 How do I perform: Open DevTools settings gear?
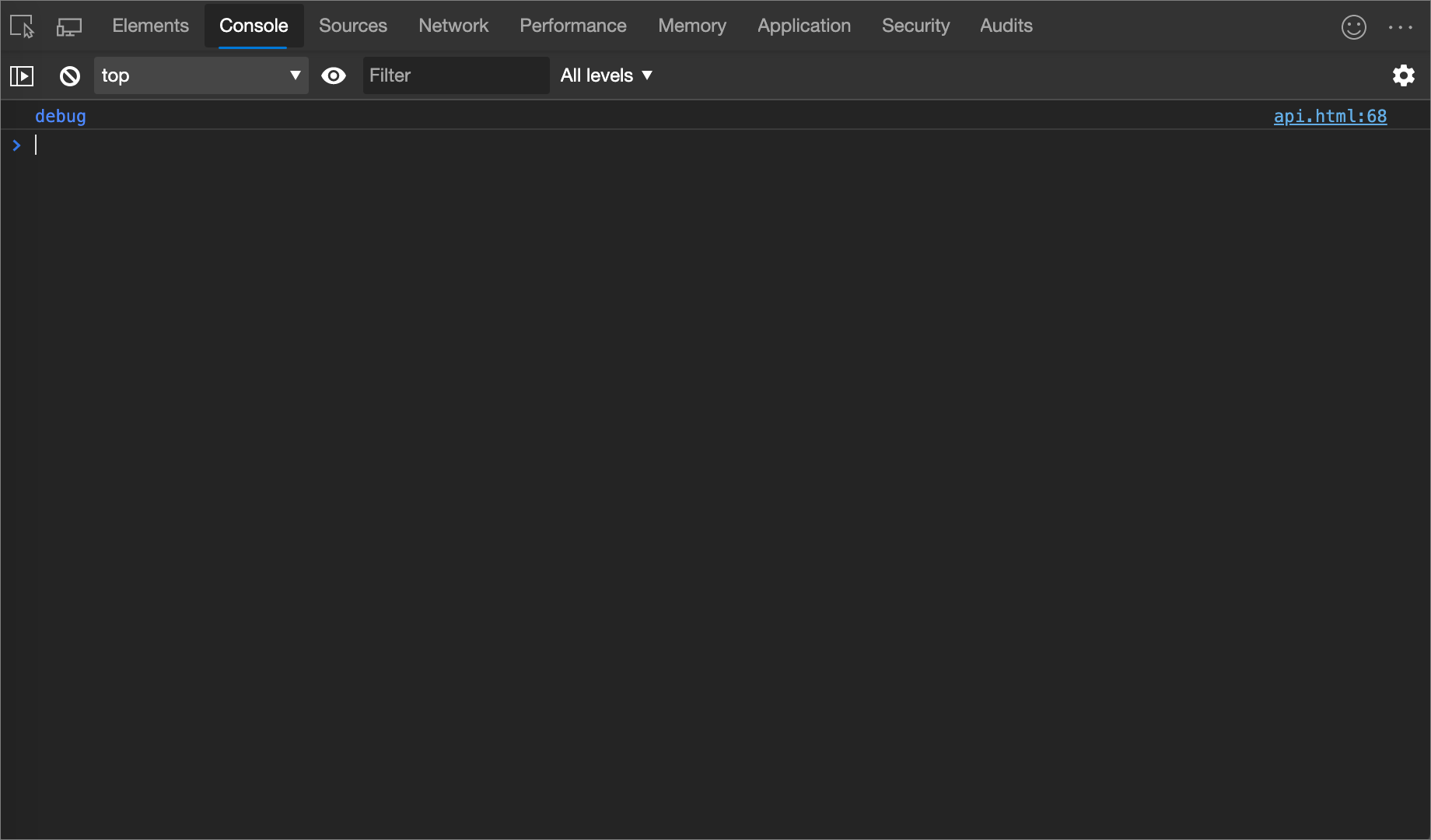click(1404, 75)
